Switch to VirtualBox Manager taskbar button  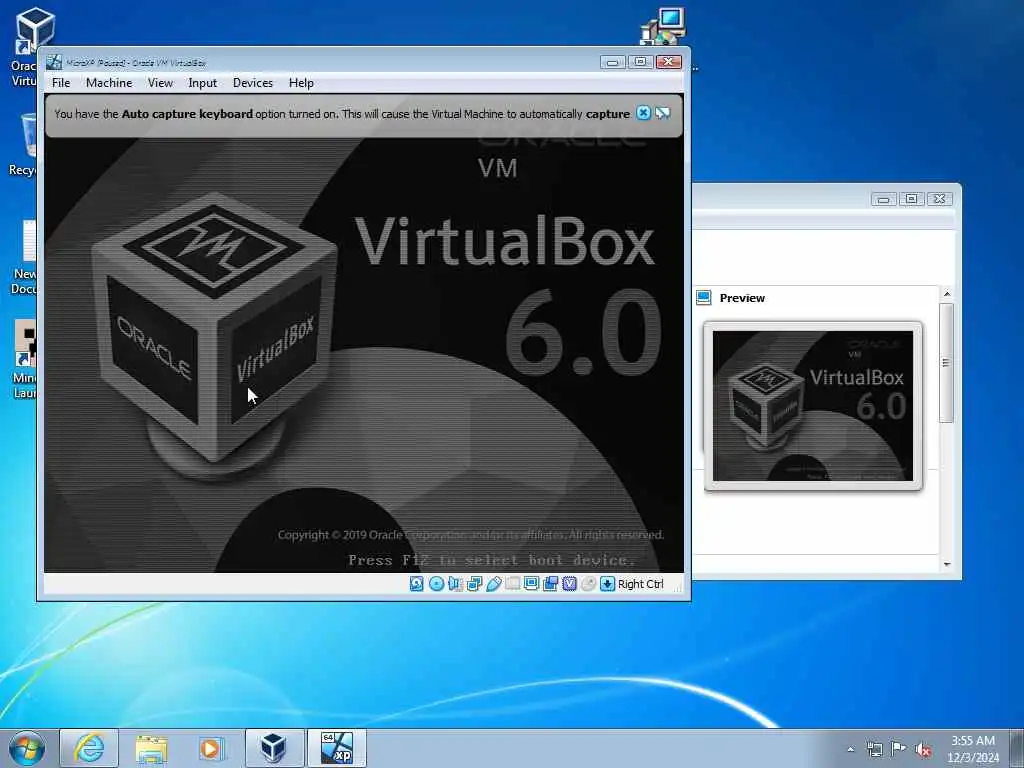[274, 748]
